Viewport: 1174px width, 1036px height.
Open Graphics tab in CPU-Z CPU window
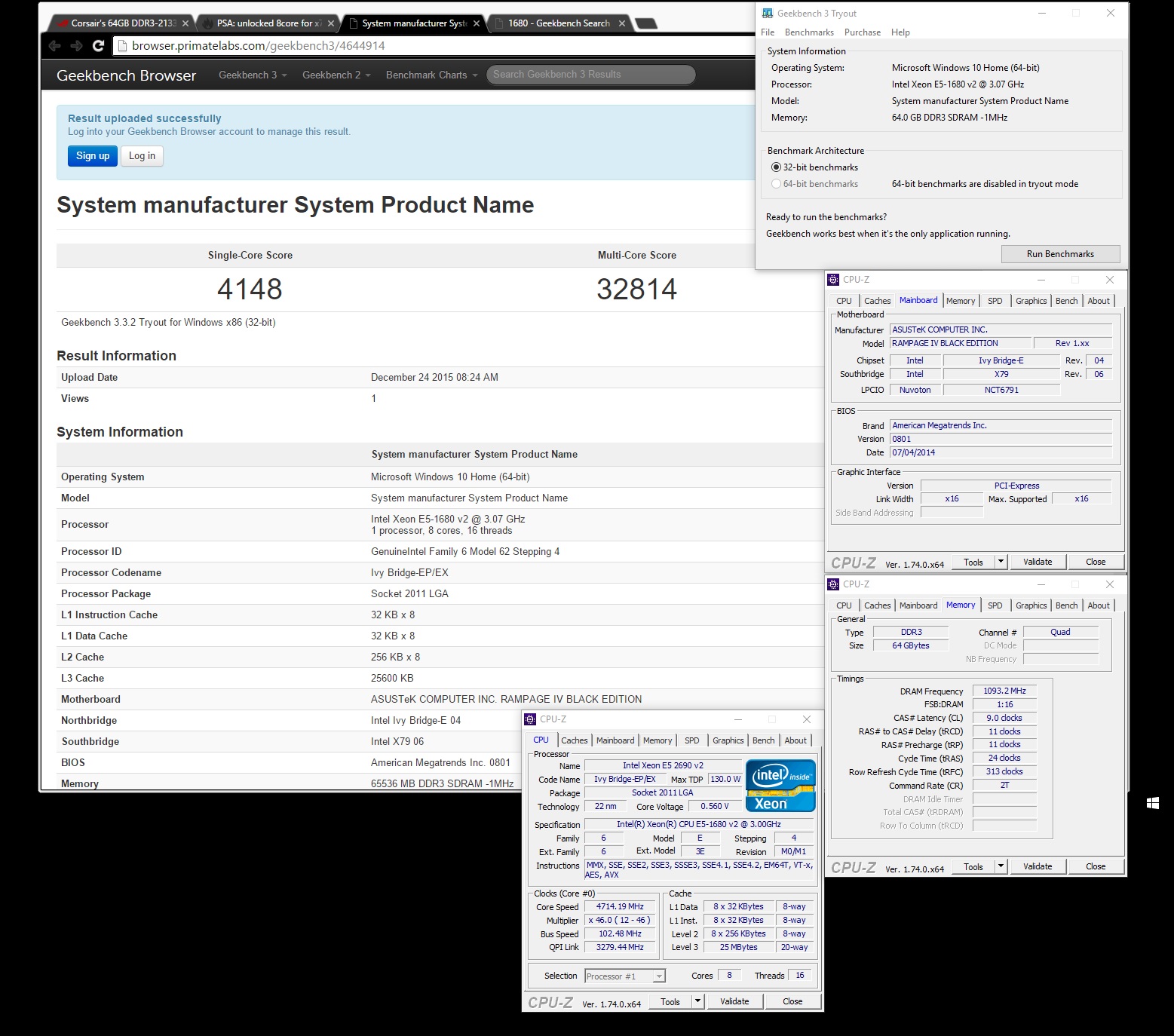[x=728, y=740]
